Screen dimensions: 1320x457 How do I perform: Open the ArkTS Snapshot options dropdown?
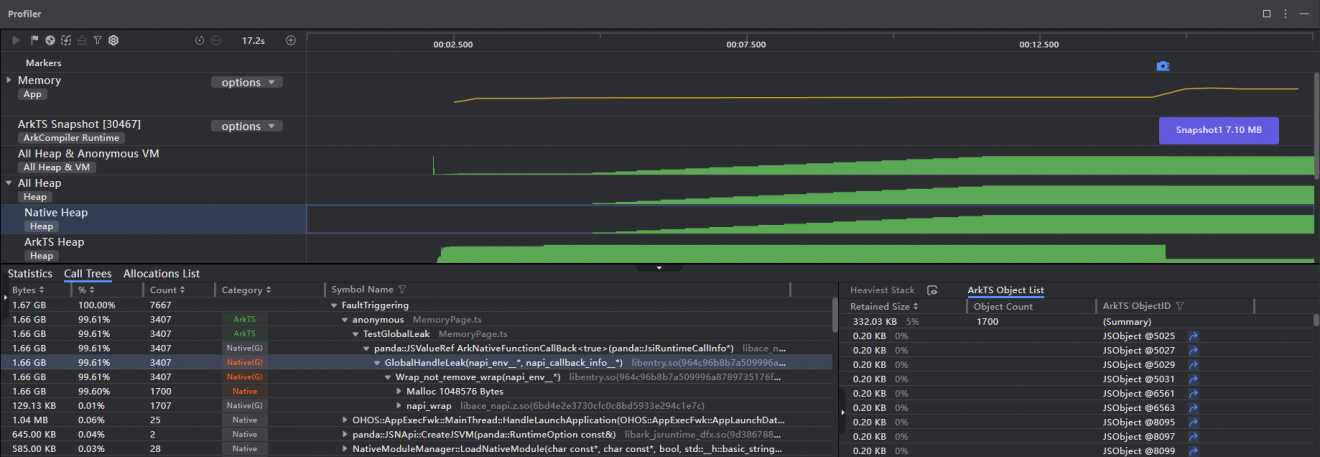point(247,126)
